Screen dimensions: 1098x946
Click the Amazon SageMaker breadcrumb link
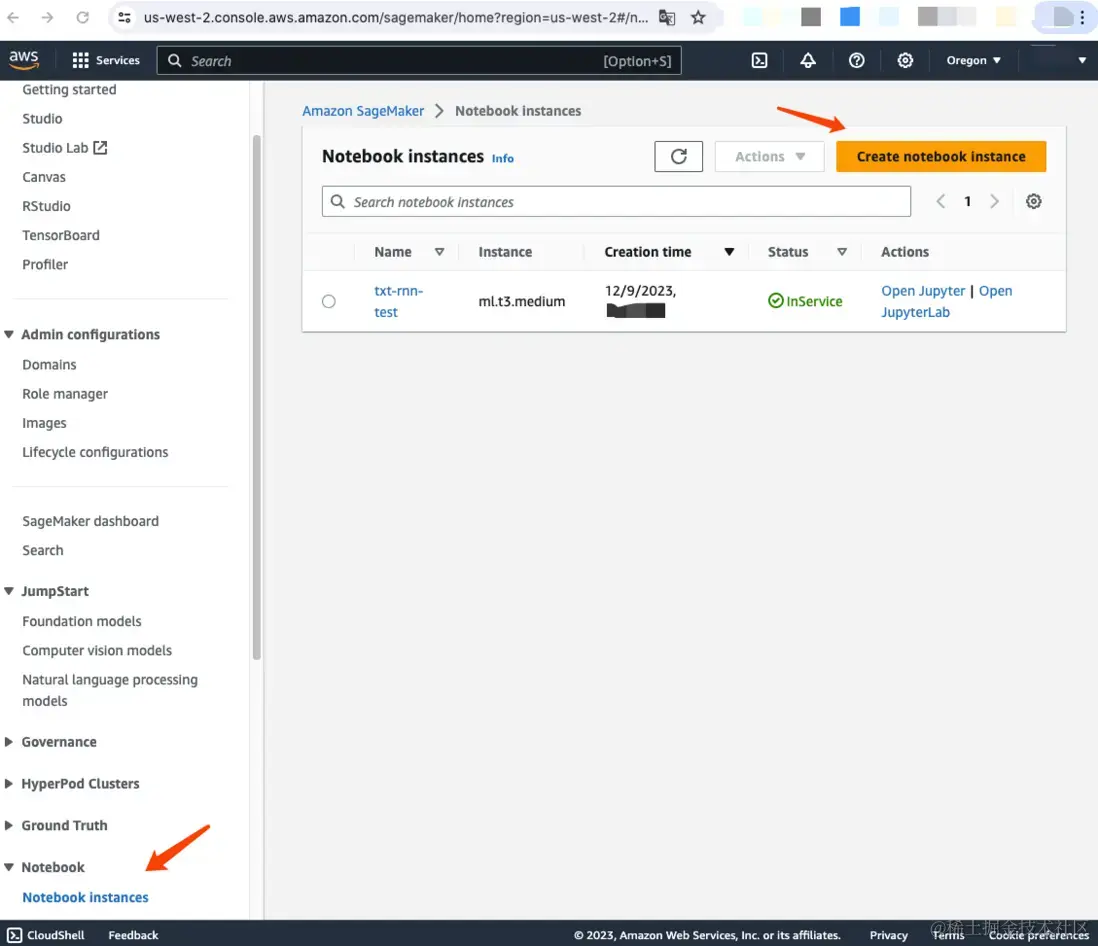[363, 111]
